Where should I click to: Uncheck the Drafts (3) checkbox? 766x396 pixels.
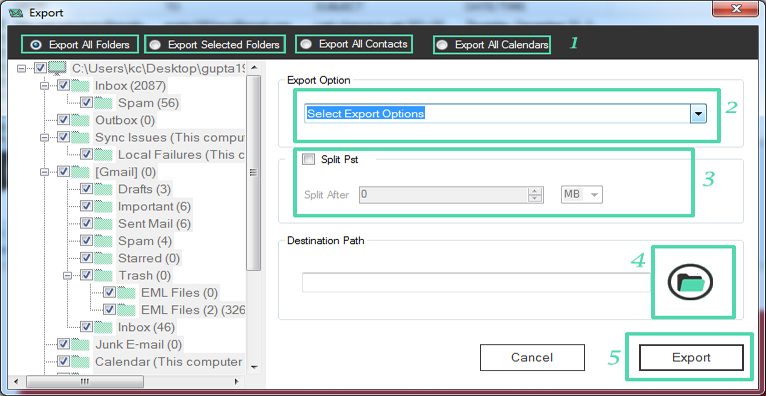click(86, 189)
